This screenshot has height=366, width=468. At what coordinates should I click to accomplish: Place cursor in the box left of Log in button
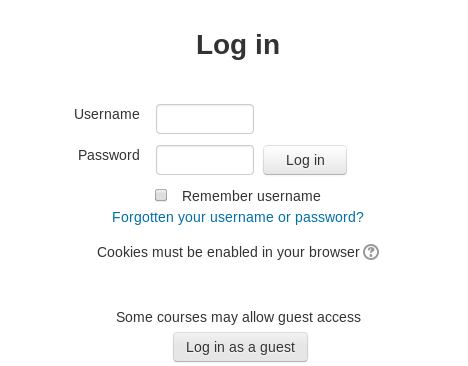(x=205, y=160)
